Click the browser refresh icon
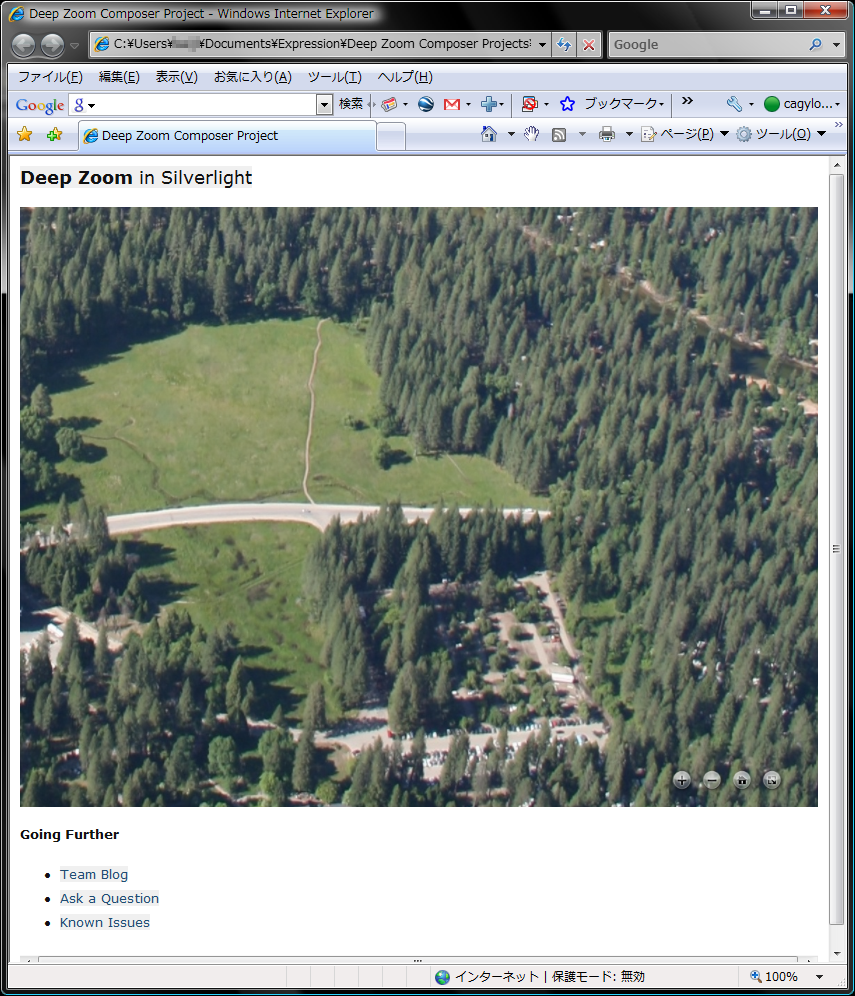Viewport: 855px width, 996px height. pyautogui.click(x=565, y=45)
